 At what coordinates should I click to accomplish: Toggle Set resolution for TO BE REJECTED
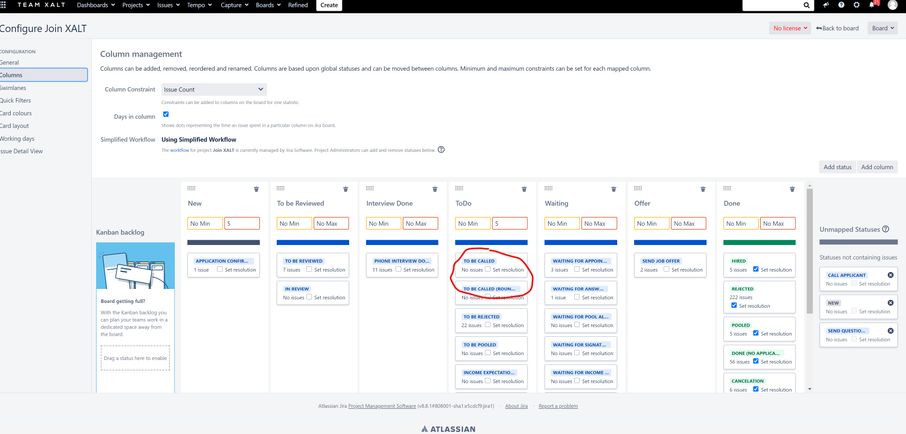(x=488, y=325)
